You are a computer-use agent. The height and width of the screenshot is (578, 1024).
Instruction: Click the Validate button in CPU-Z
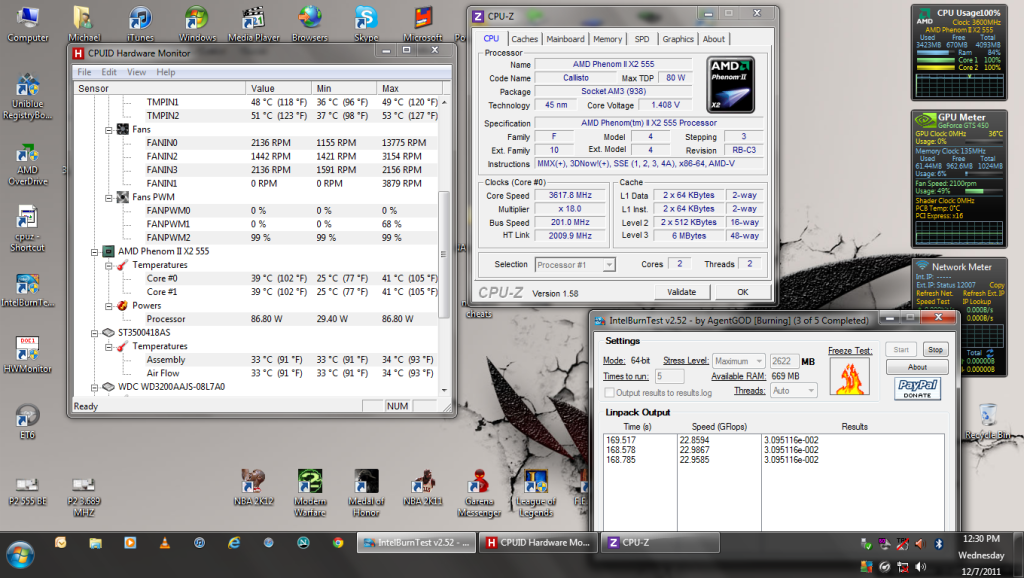[x=680, y=292]
